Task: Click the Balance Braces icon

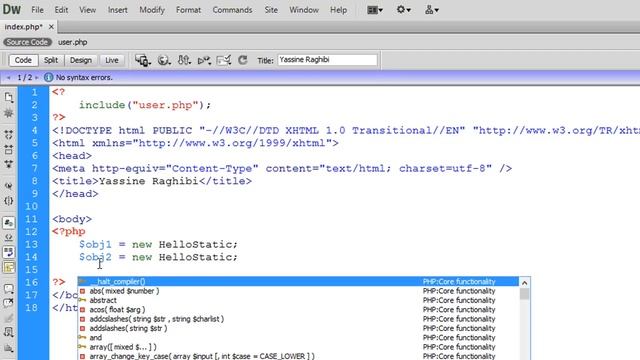Action: coord(9,201)
